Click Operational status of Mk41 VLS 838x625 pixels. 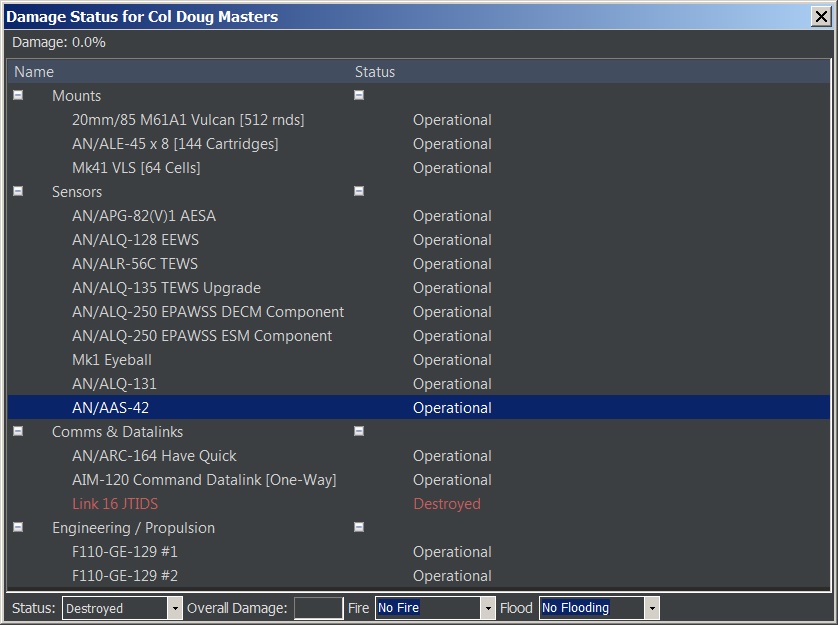pos(452,168)
